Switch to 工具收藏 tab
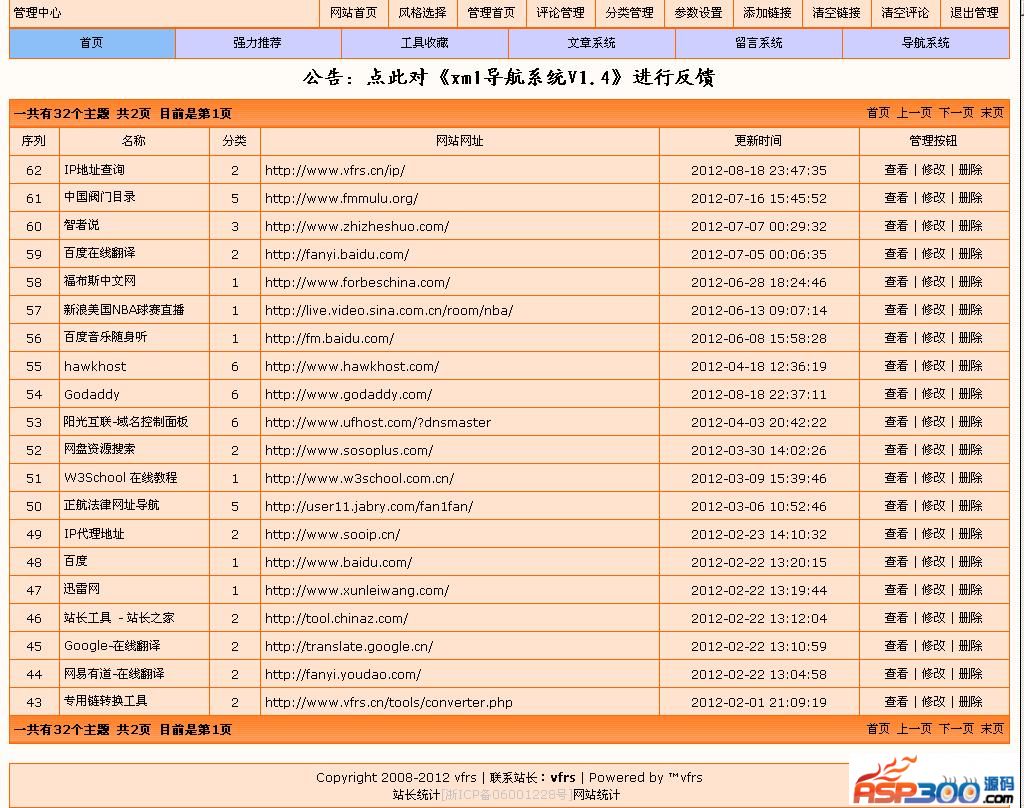1024x808 pixels. tap(424, 43)
